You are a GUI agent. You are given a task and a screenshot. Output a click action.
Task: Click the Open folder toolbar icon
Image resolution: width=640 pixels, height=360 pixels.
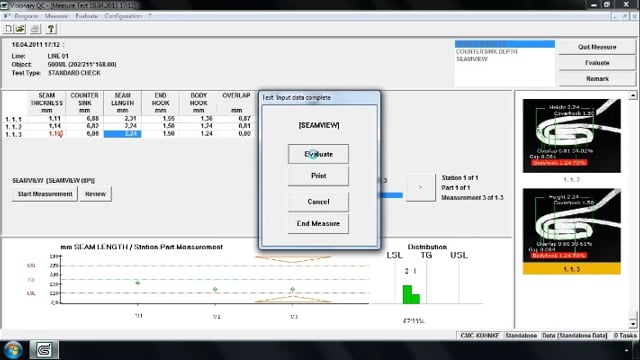pos(20,29)
